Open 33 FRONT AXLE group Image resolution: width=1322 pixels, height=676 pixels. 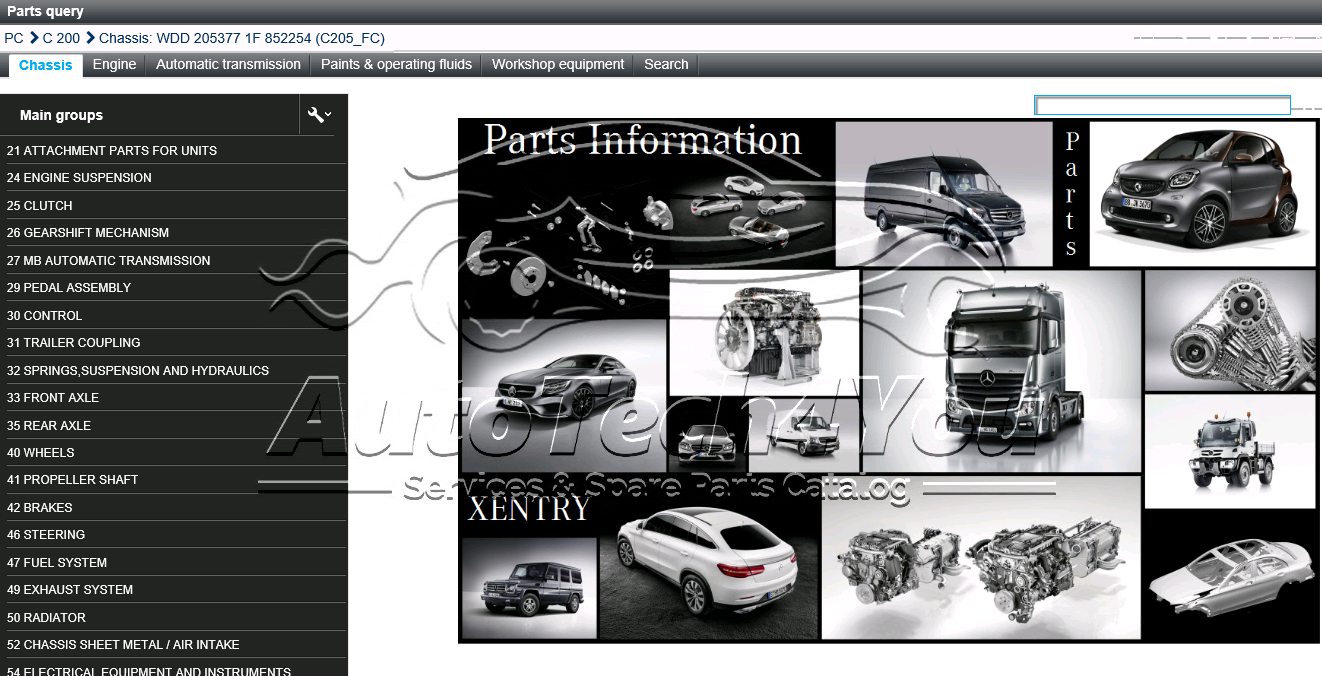coord(53,397)
